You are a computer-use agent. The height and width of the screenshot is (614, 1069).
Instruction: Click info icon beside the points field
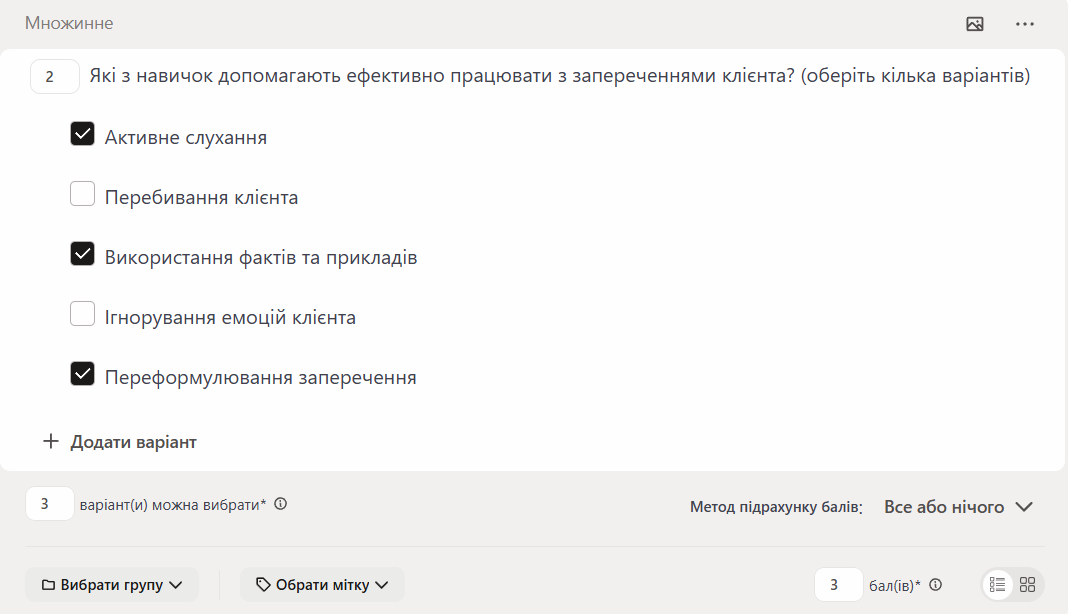point(936,585)
